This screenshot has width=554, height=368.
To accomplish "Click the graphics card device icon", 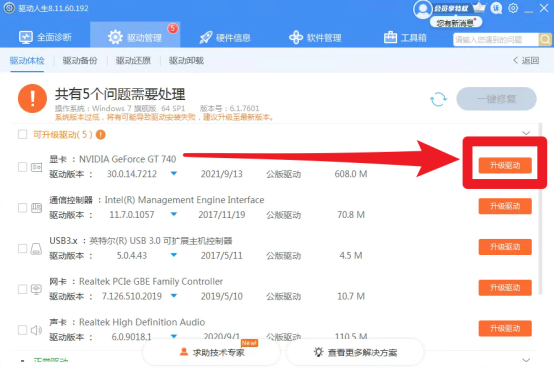I will [x=36, y=167].
